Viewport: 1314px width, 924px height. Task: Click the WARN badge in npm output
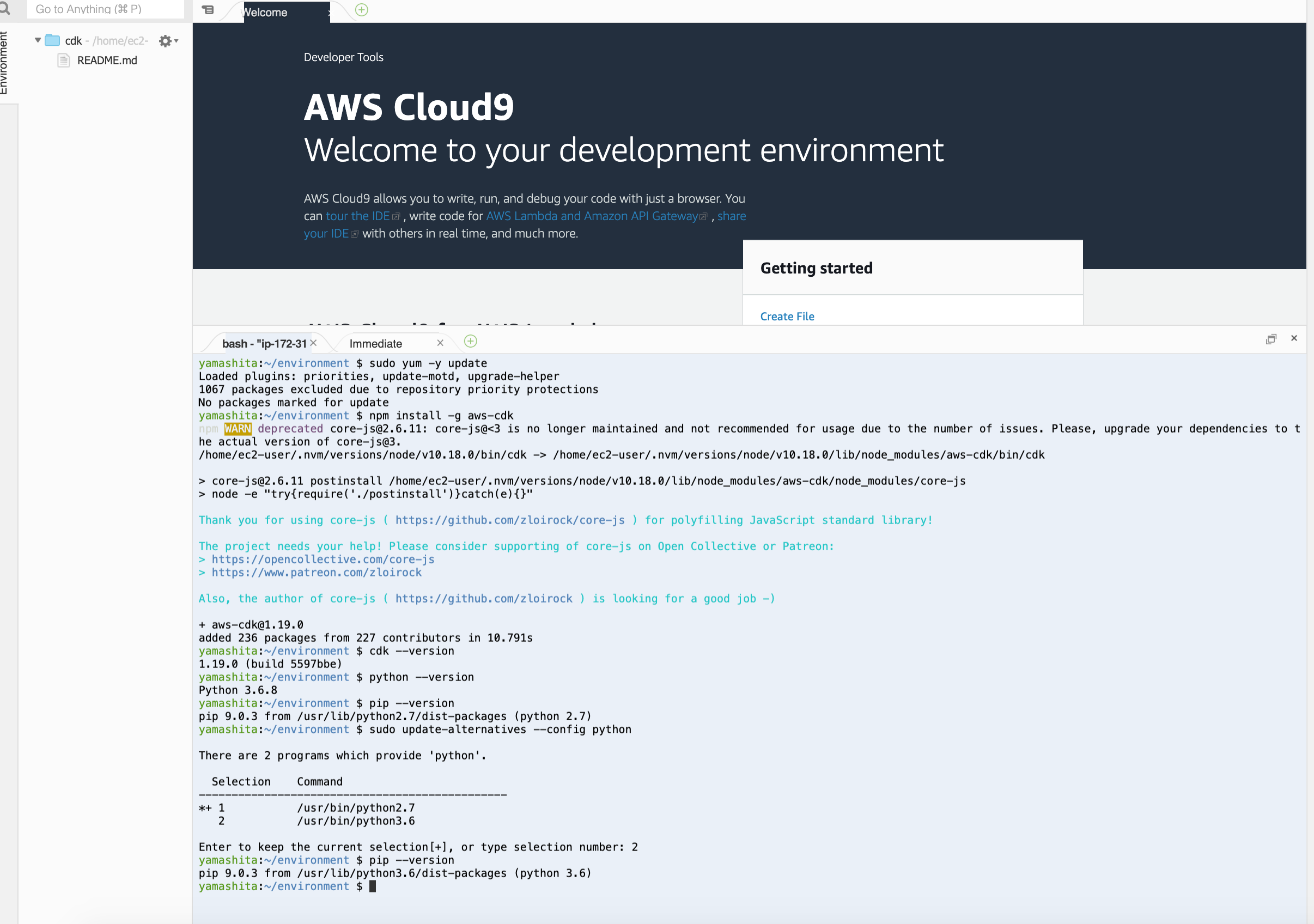click(238, 429)
